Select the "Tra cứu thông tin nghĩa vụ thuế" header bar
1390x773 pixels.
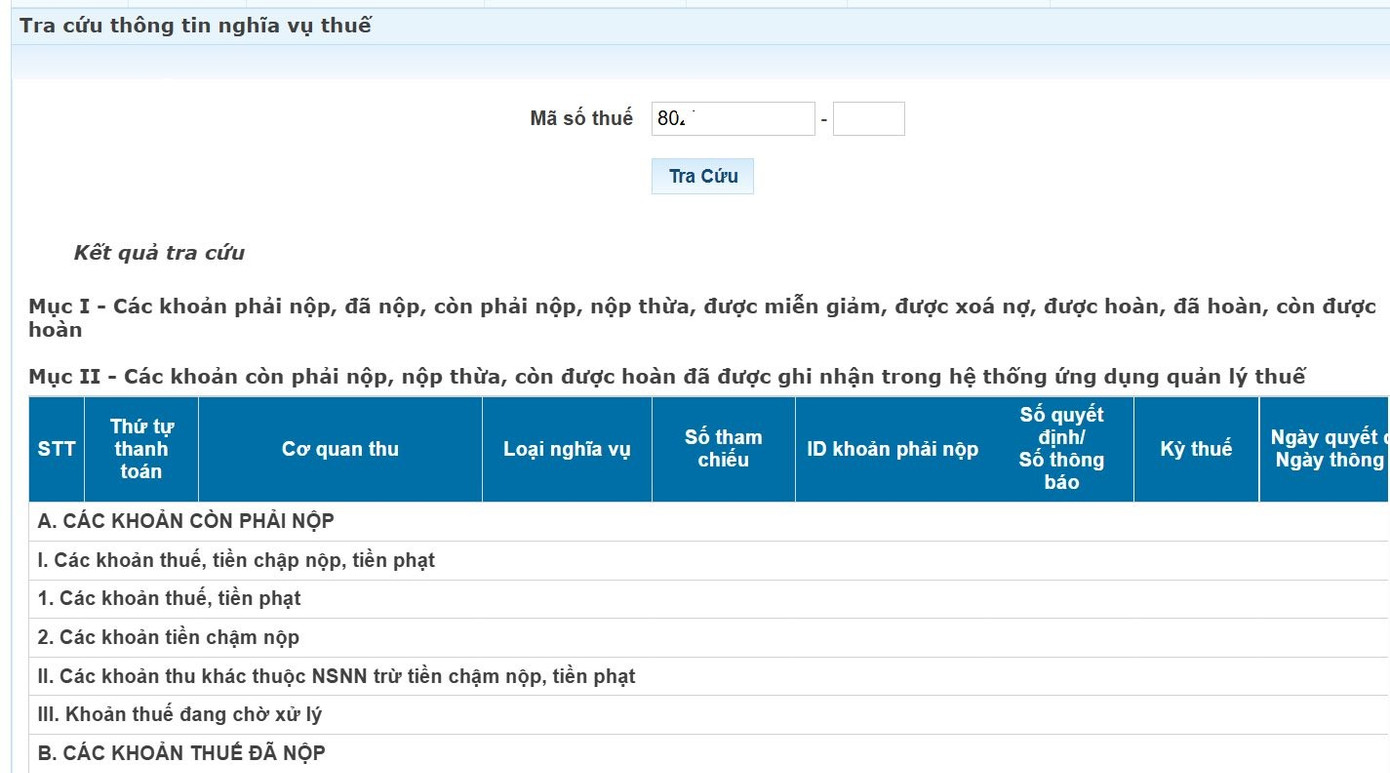point(194,25)
